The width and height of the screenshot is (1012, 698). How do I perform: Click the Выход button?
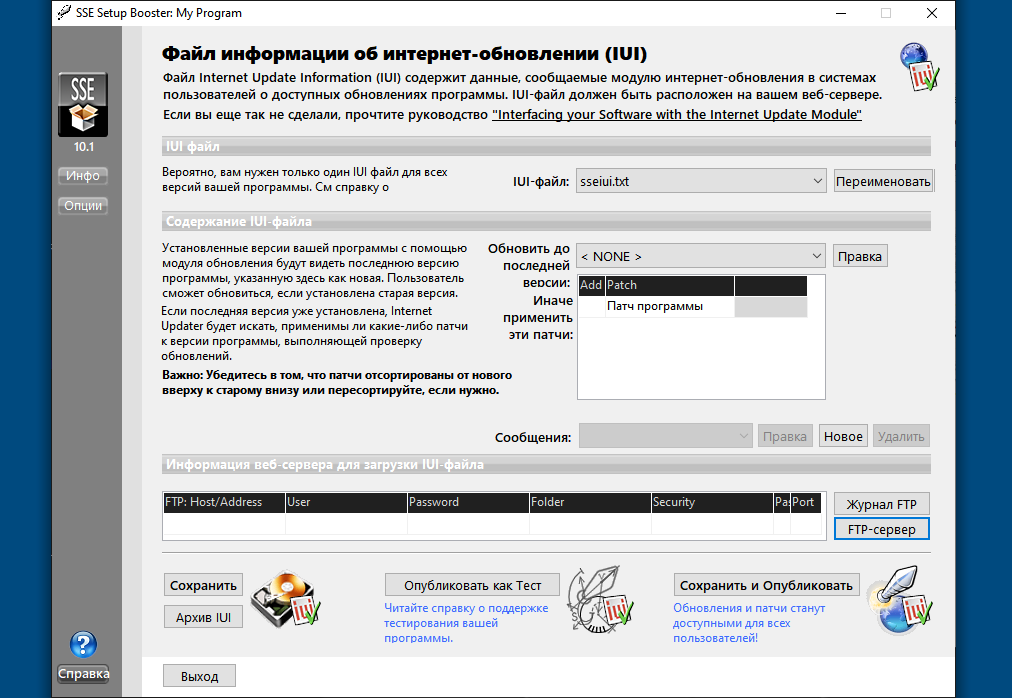click(x=199, y=676)
